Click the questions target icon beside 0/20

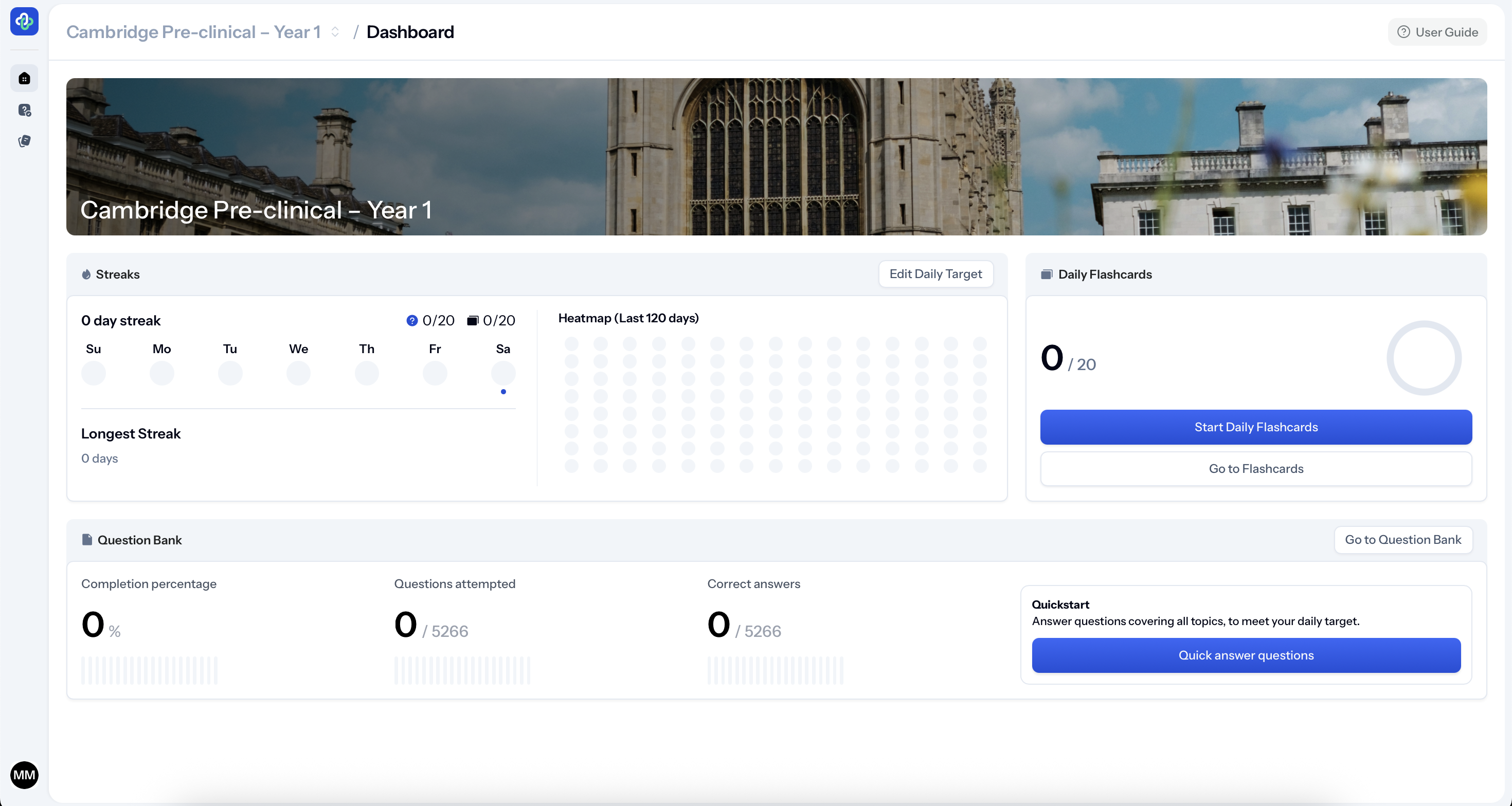coord(412,320)
